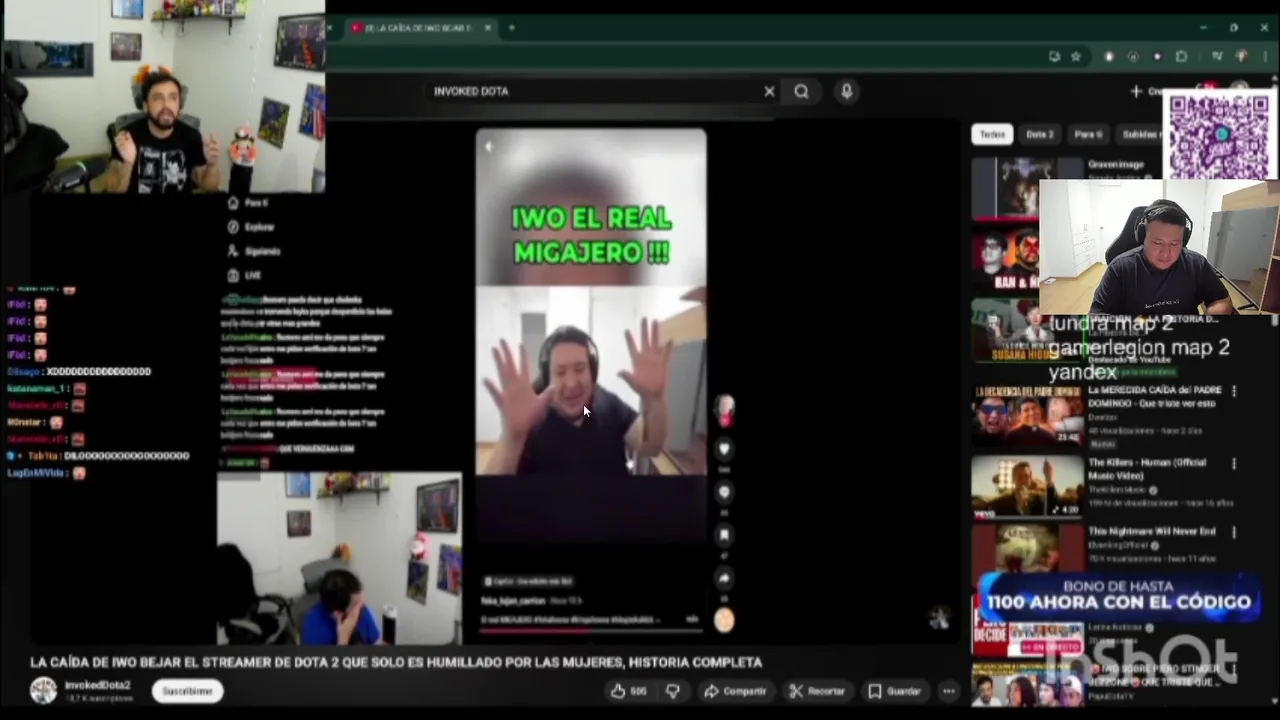This screenshot has width=1280, height=720.
Task: Close the LA CAÍDA DE IWO browser tab
Action: click(488, 28)
